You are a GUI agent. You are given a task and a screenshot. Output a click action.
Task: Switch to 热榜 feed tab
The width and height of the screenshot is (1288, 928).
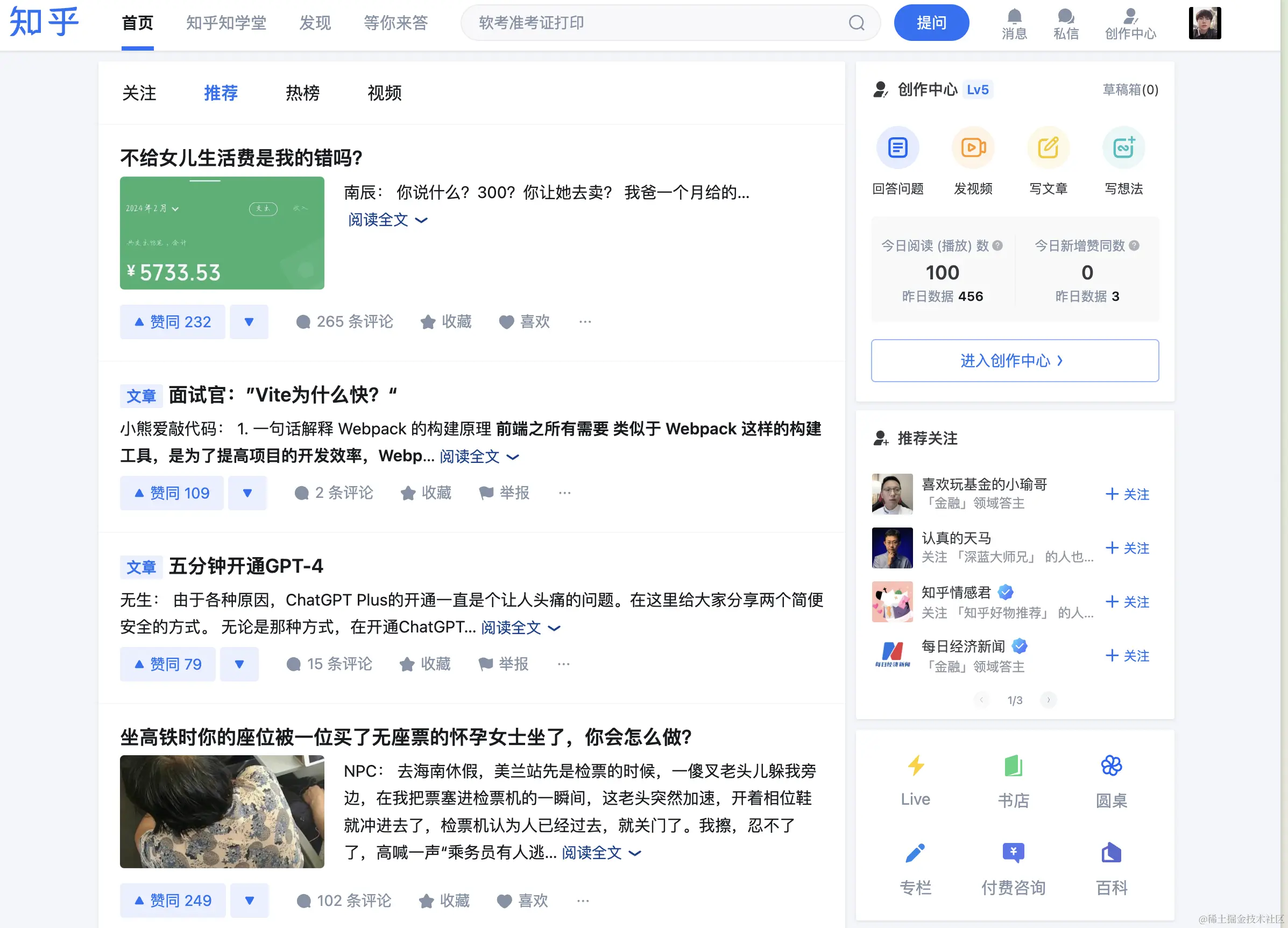tap(303, 93)
